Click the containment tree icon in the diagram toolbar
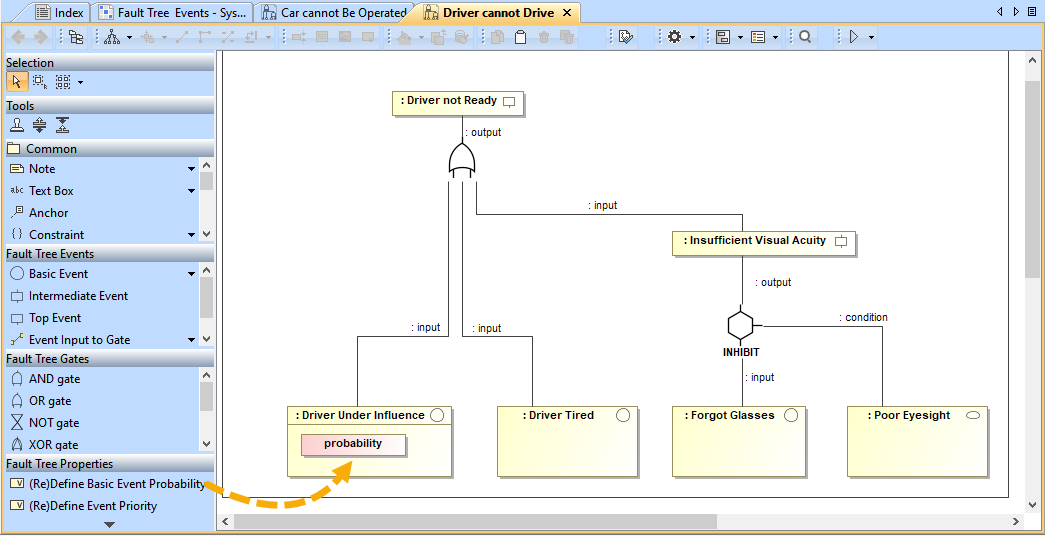Viewport: 1045px width, 536px height. pyautogui.click(x=76, y=37)
